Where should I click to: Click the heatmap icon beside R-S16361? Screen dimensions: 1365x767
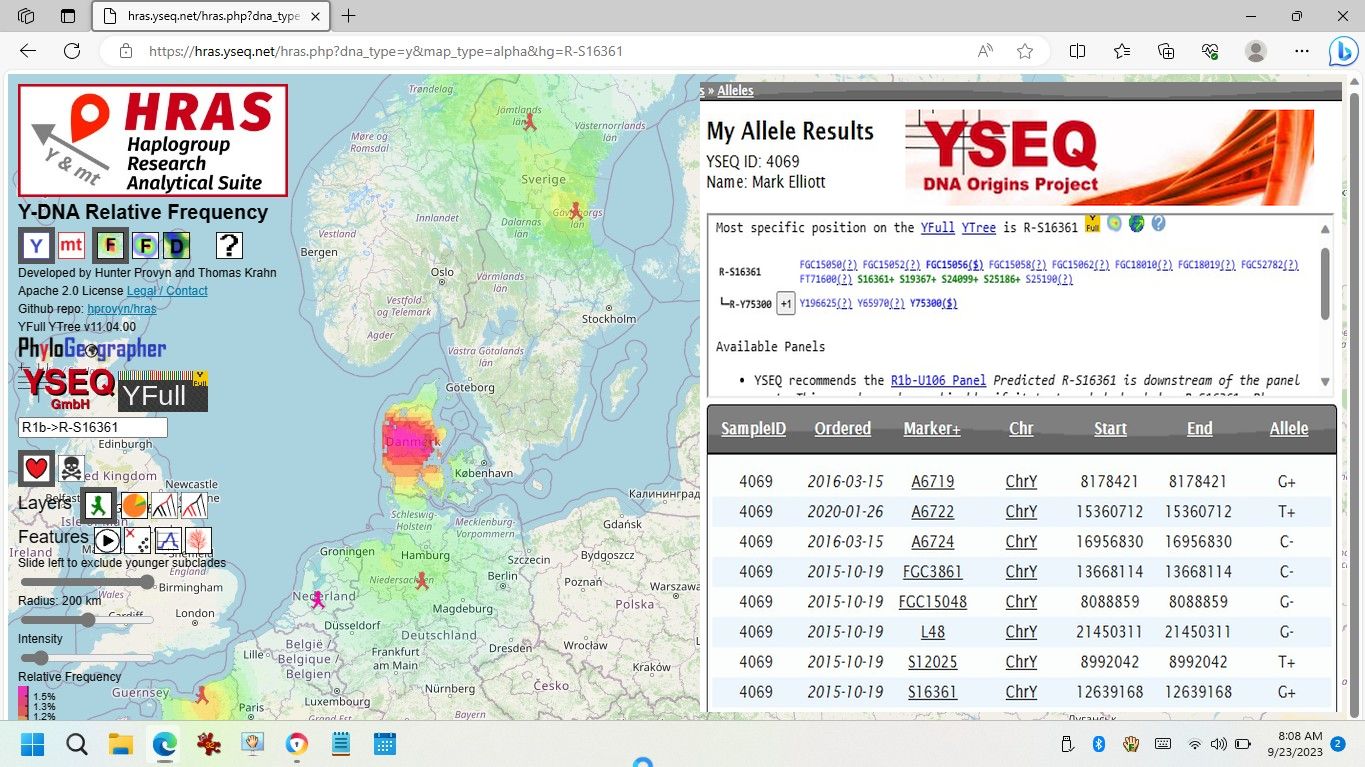1114,223
